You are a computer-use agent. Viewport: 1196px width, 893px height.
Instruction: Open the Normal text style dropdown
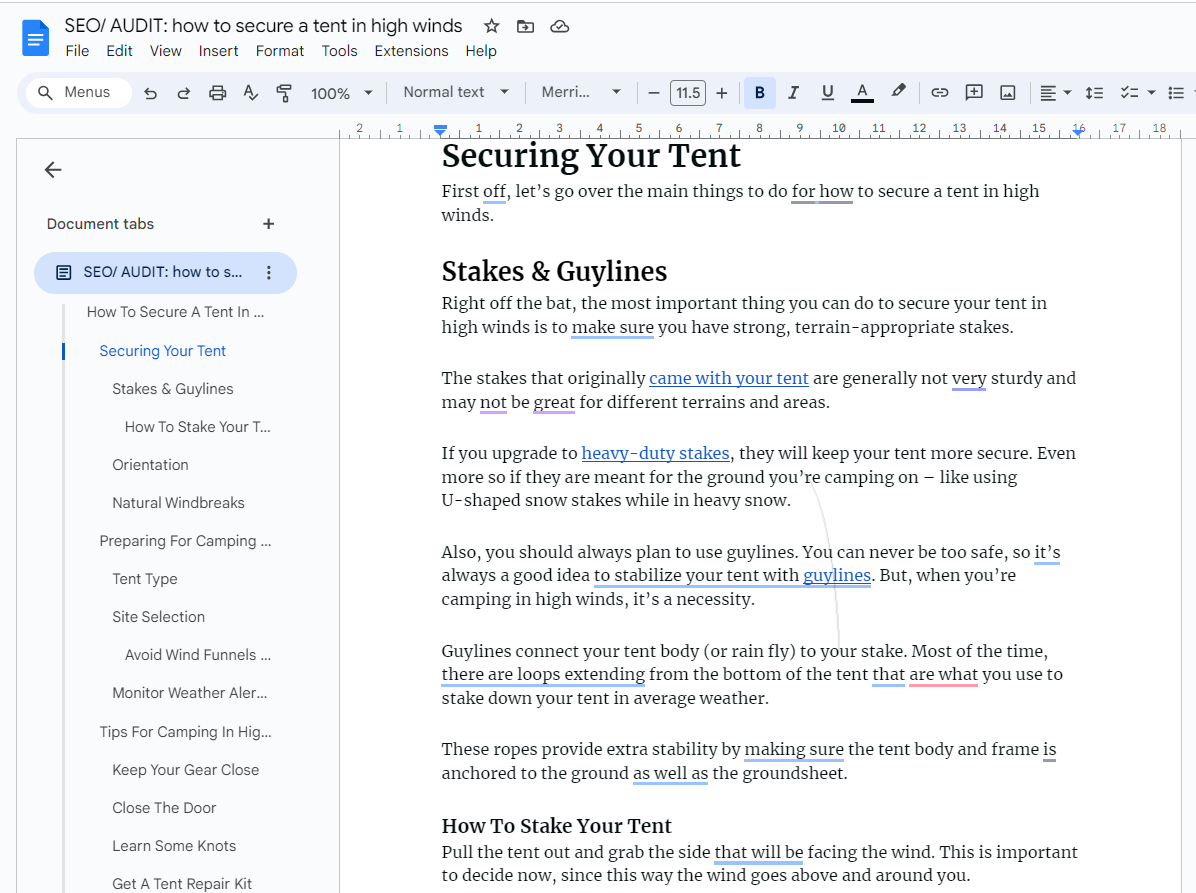pyautogui.click(x=456, y=92)
